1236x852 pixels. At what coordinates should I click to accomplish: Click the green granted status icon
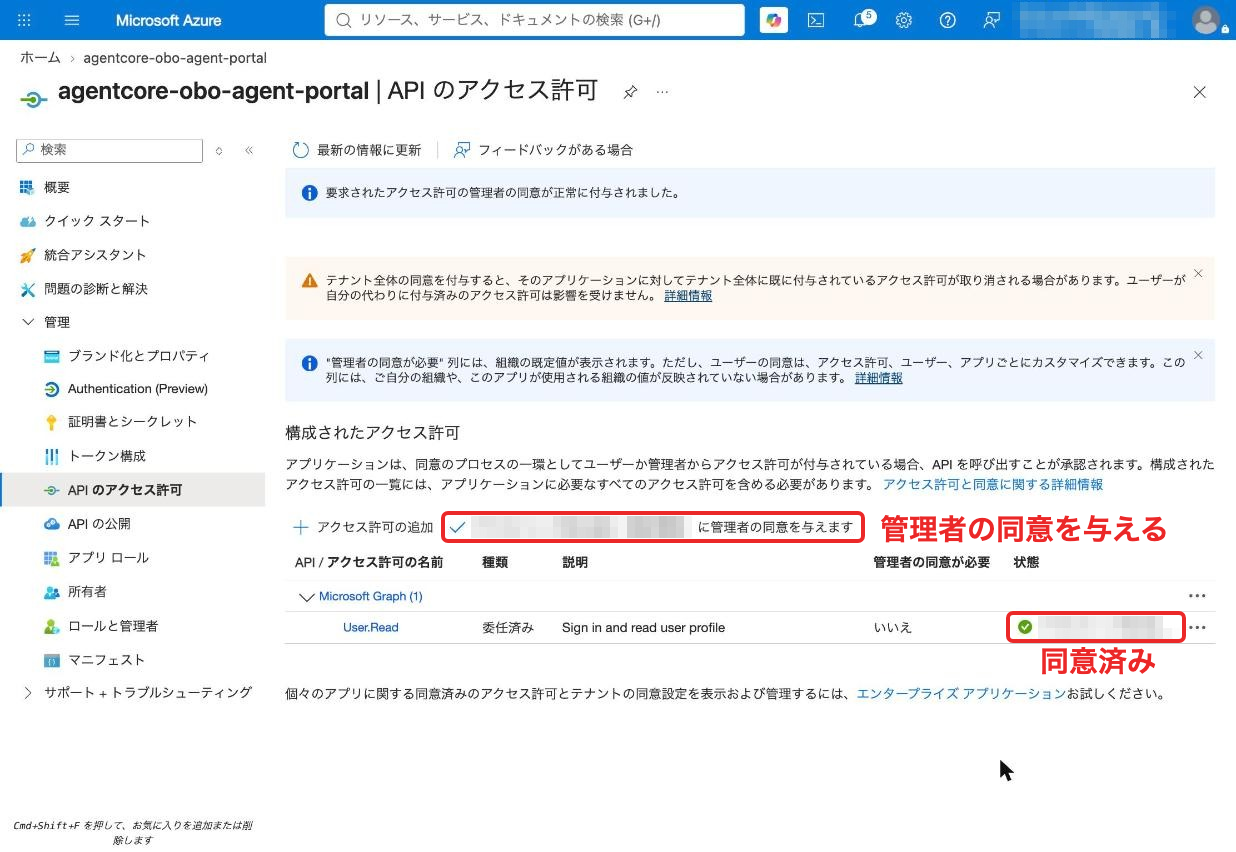point(1025,627)
